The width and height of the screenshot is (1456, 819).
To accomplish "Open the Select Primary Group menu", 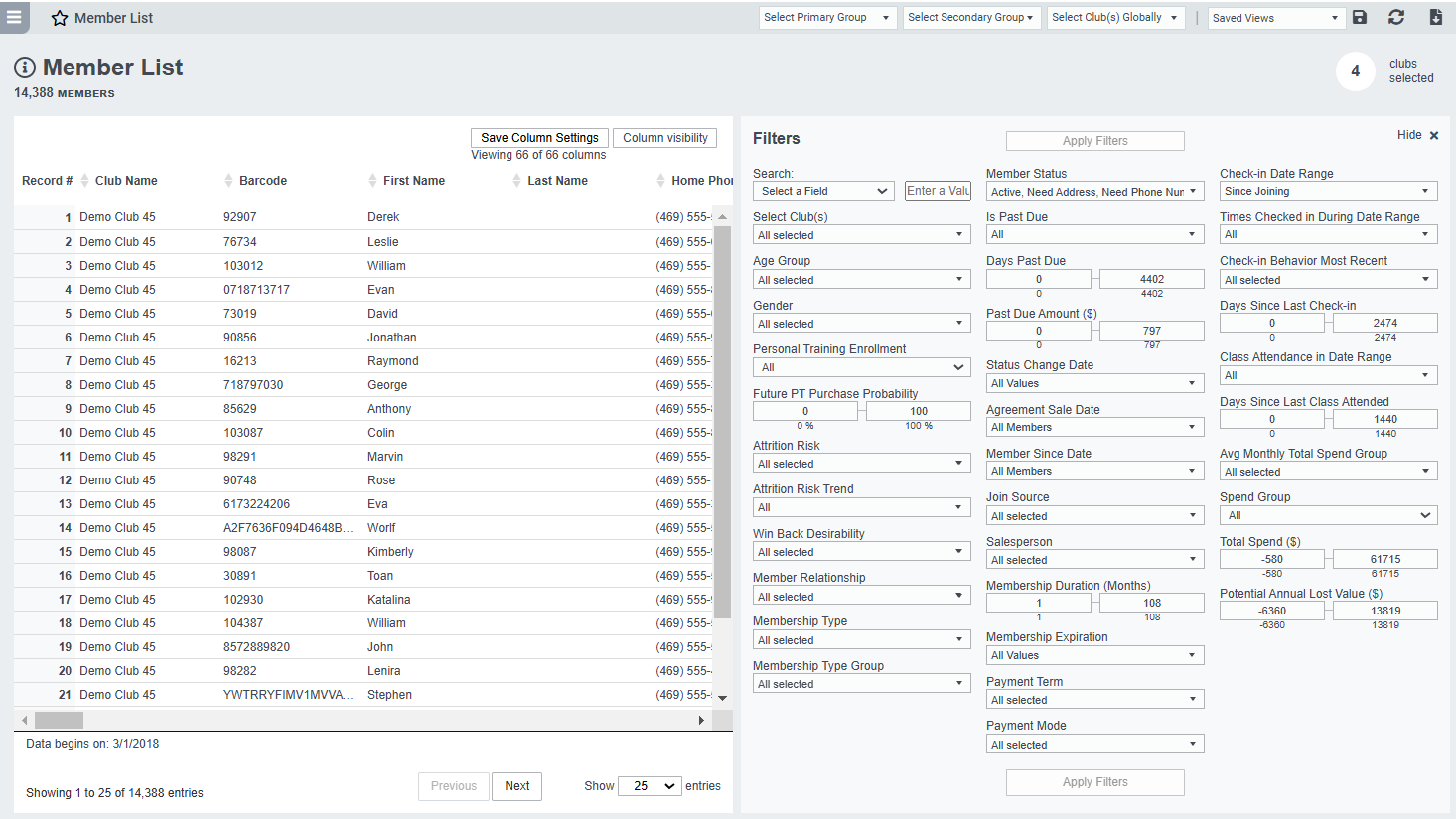I will tap(827, 17).
